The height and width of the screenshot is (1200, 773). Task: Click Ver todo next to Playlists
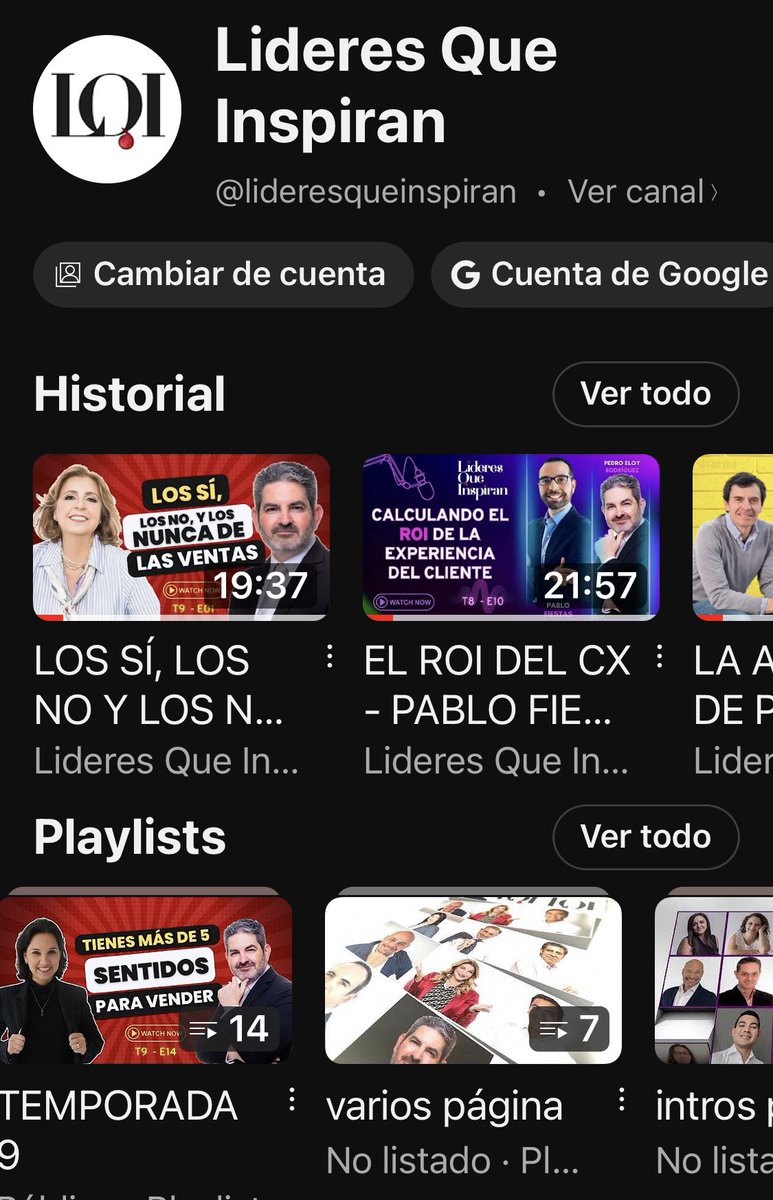646,836
